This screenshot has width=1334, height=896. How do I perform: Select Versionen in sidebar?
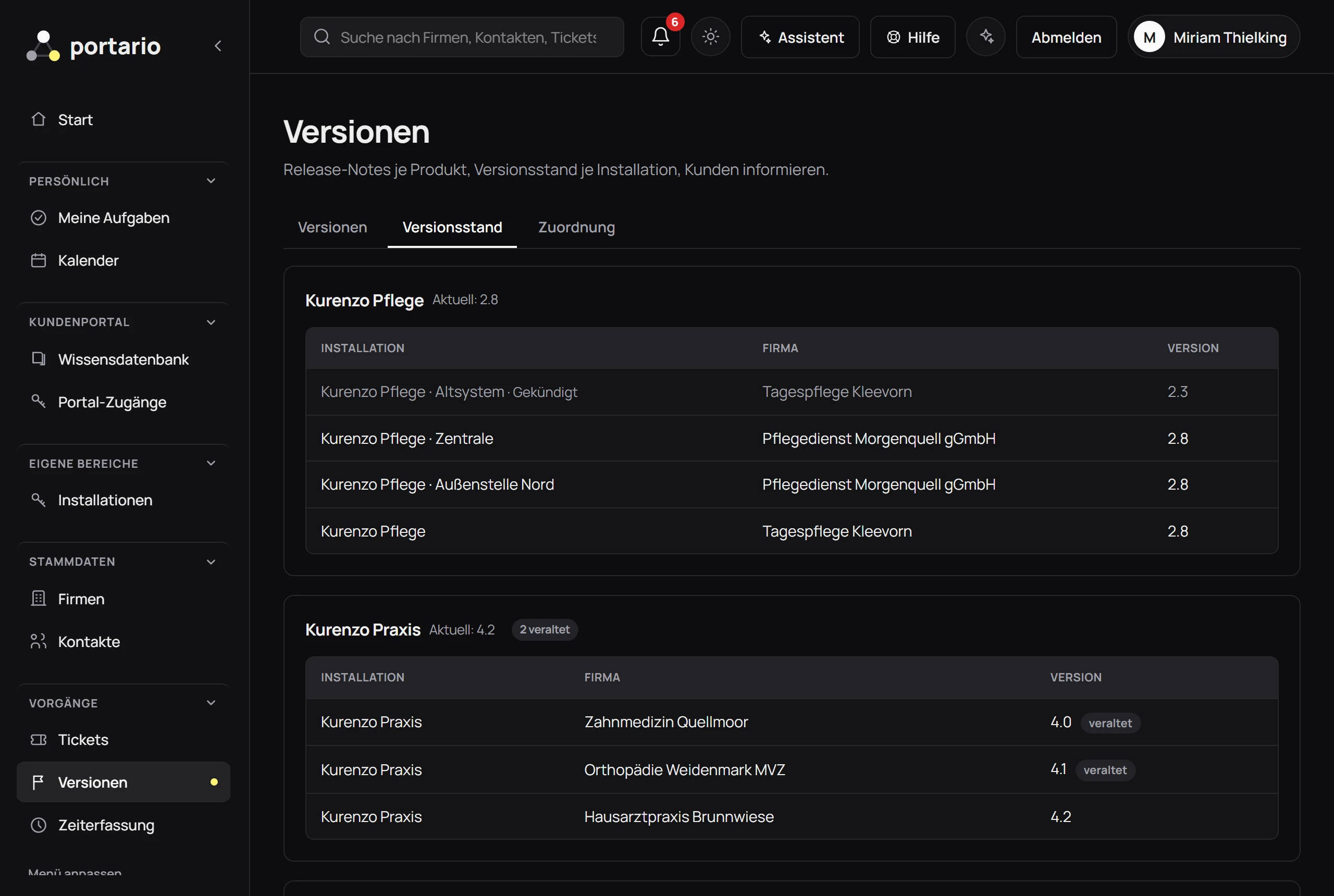coord(123,782)
